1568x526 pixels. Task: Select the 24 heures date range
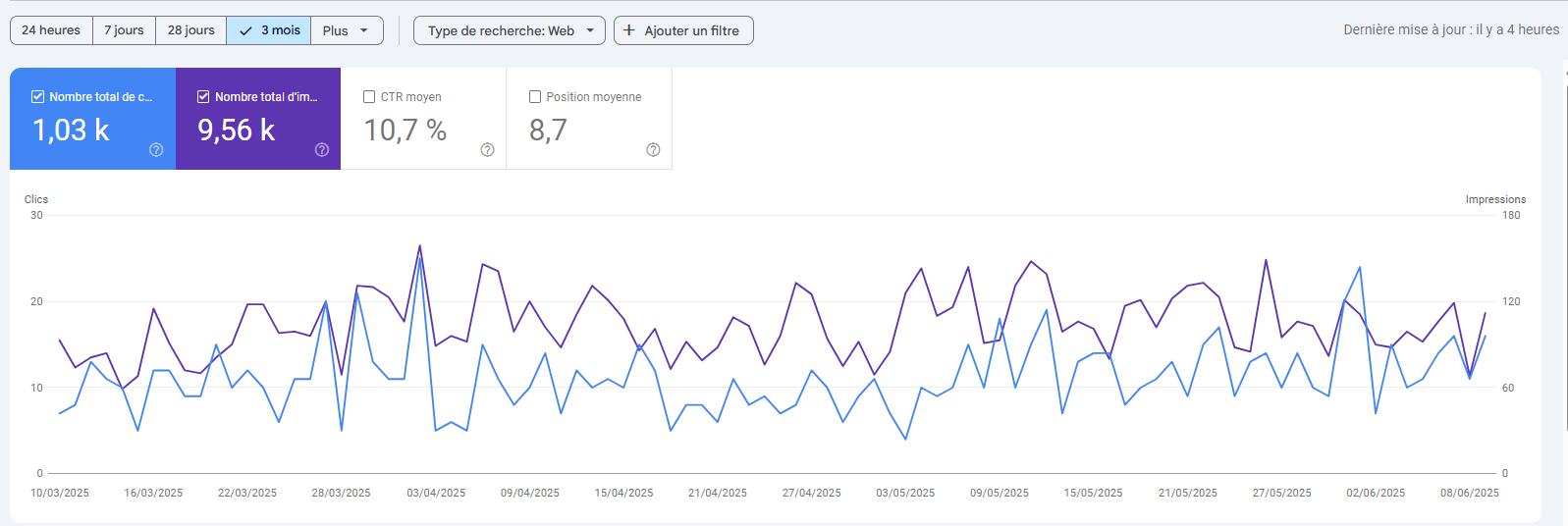(x=51, y=30)
